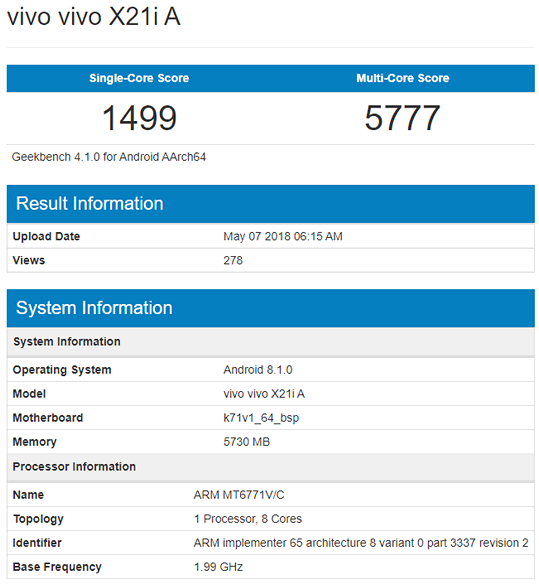Click the Base Frequency label
The height and width of the screenshot is (585, 539).
57,567
